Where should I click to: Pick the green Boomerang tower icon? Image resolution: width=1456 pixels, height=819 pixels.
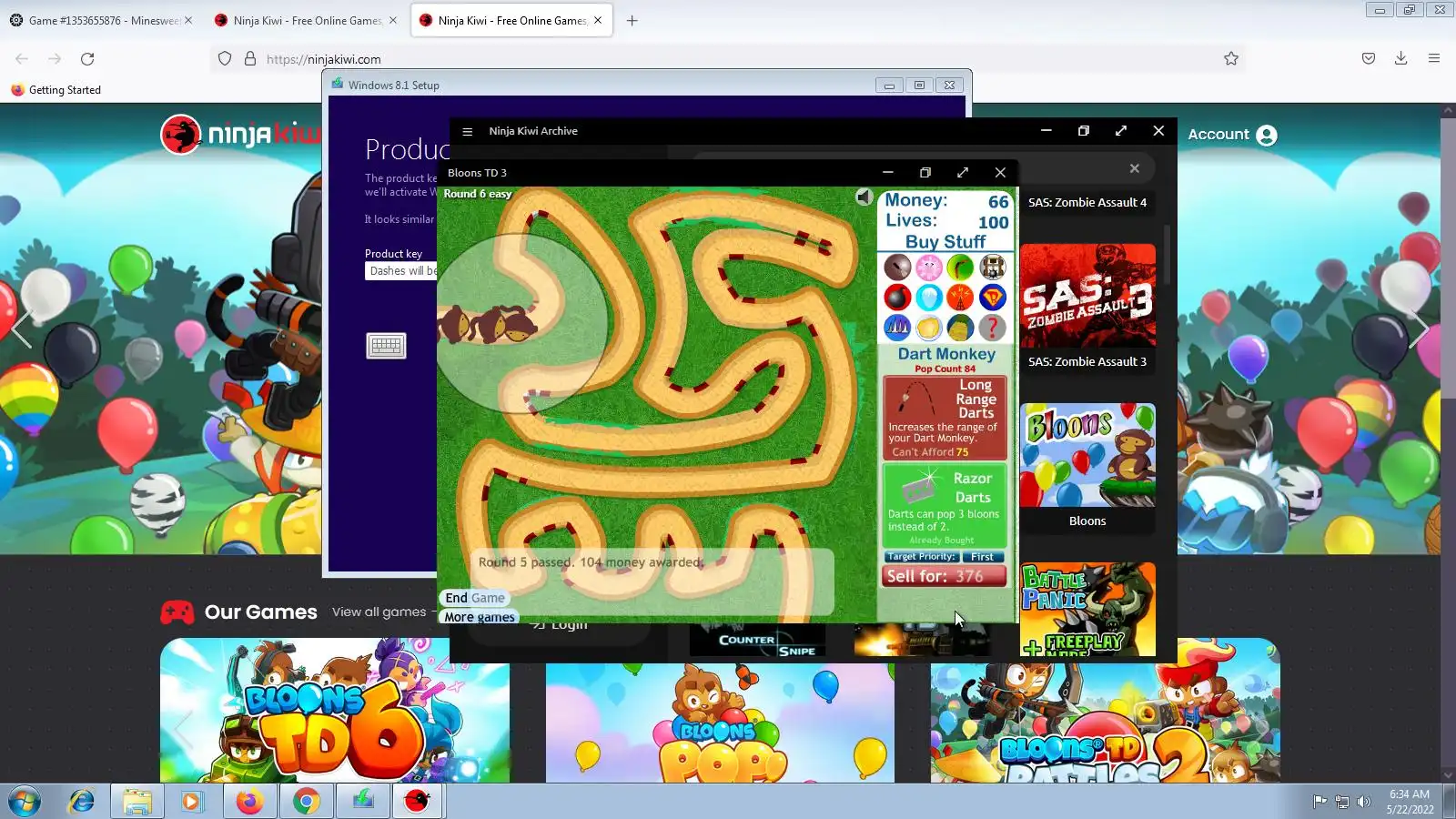[960, 268]
